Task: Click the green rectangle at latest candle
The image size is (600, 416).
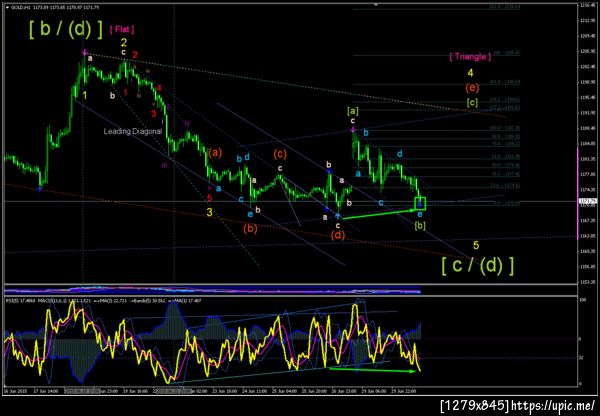Action: click(x=420, y=203)
